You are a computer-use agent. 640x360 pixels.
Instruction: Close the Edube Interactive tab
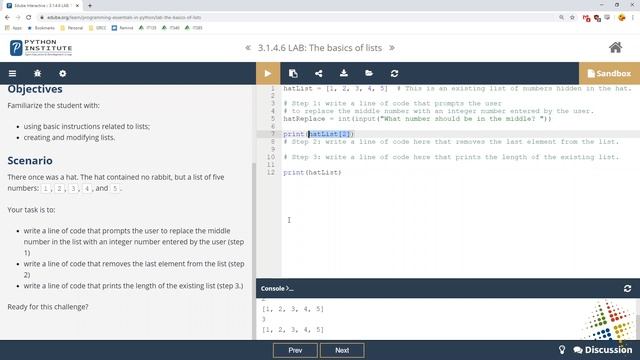(77, 6)
